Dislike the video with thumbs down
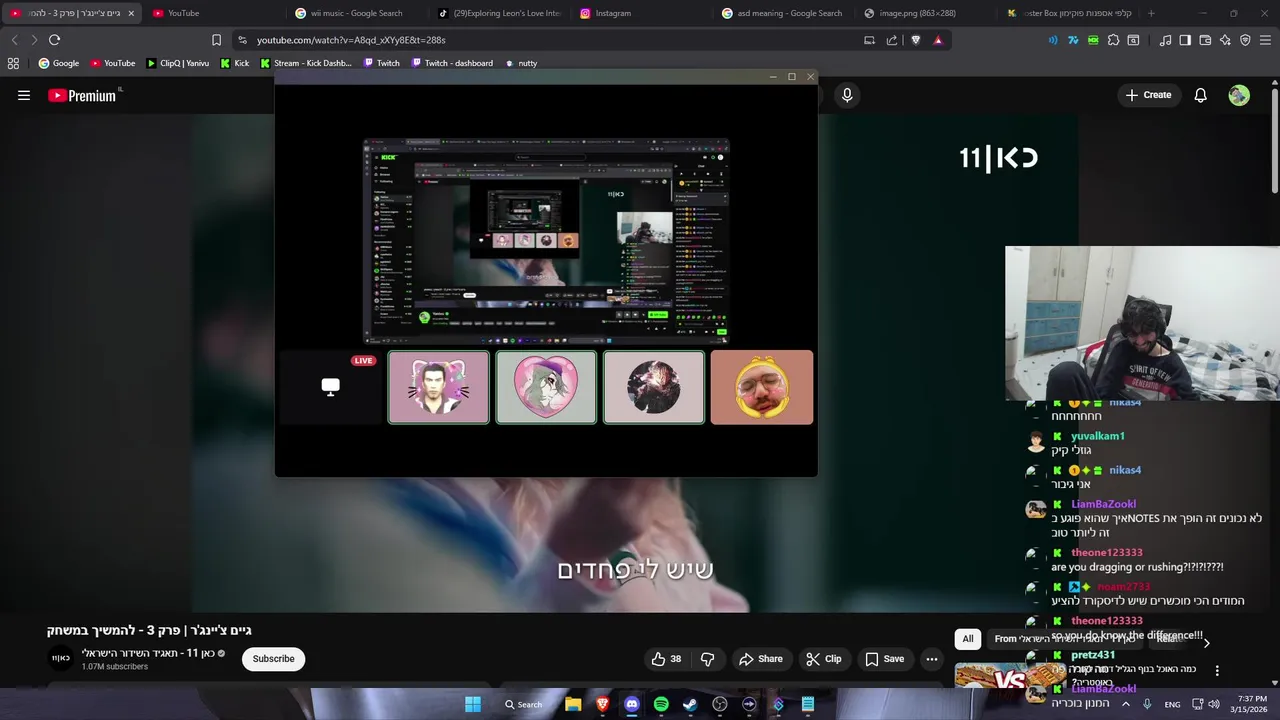This screenshot has width=1280, height=720. 708,659
